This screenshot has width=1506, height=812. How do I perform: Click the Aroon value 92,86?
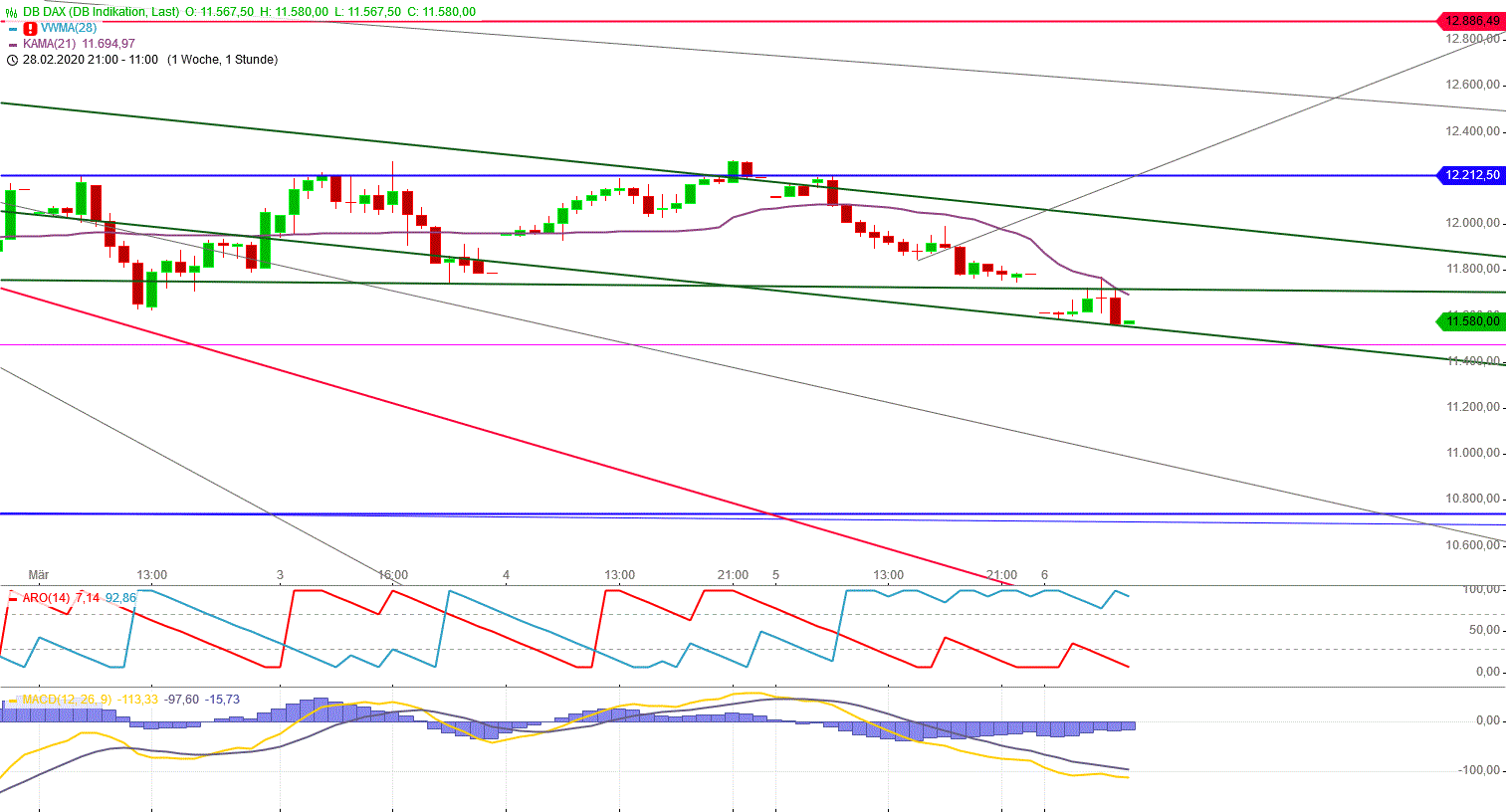[x=121, y=598]
